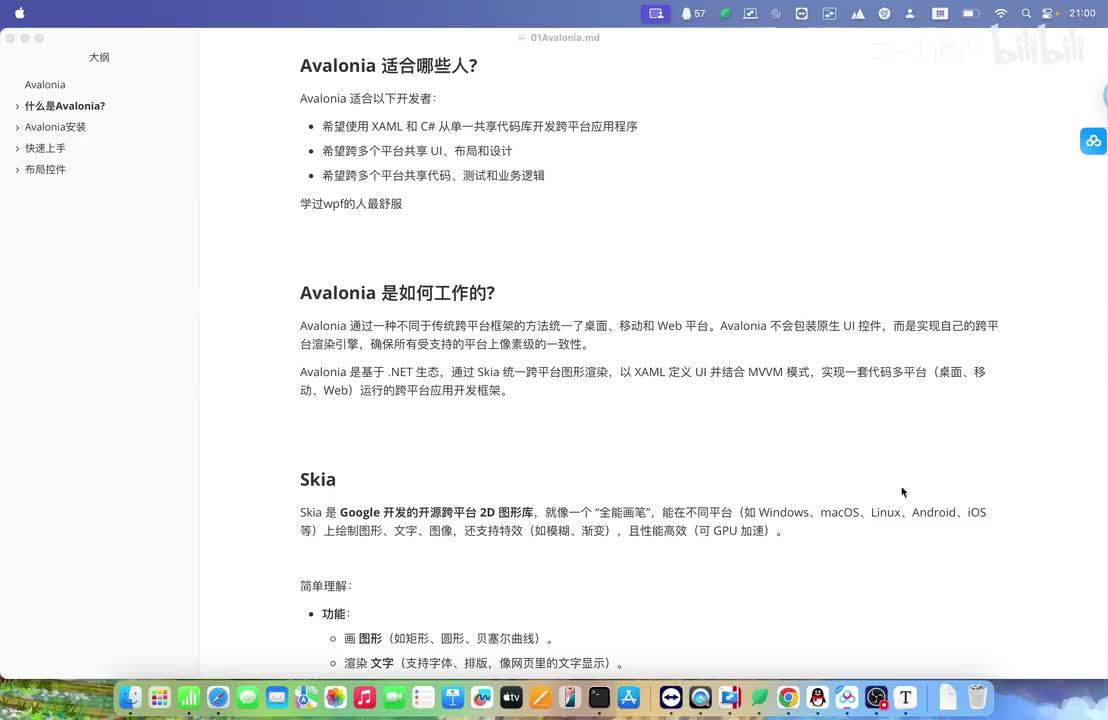Viewport: 1108px width, 720px height.
Task: Click 01Avalonia.md window title
Action: click(565, 37)
